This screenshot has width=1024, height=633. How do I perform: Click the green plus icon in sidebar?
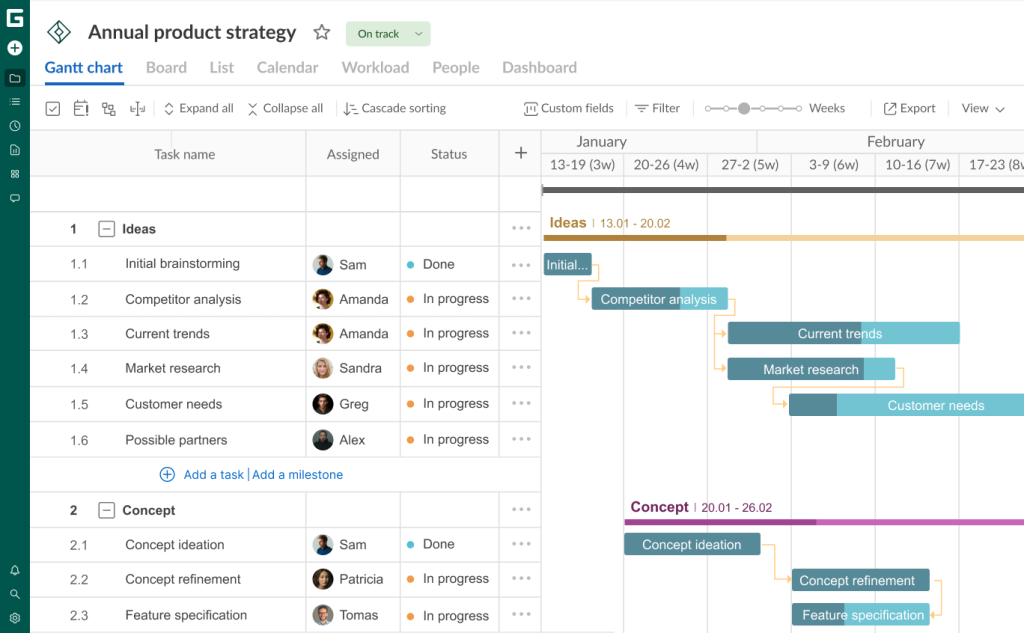tap(14, 47)
